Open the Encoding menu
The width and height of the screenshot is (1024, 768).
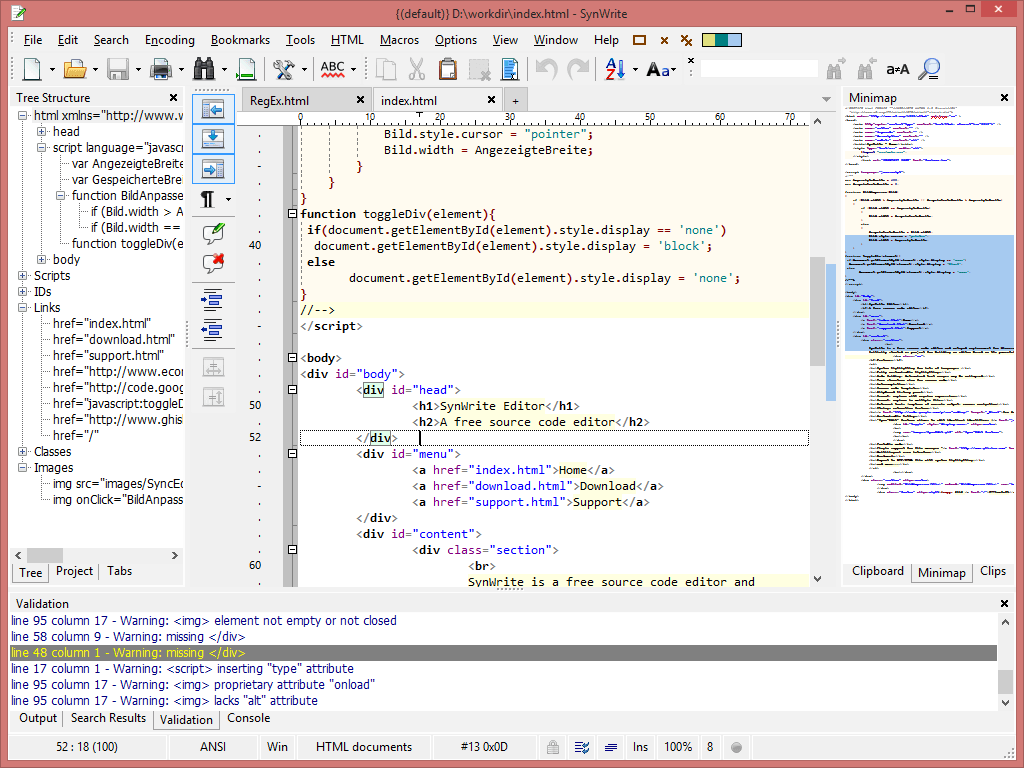pyautogui.click(x=170, y=40)
